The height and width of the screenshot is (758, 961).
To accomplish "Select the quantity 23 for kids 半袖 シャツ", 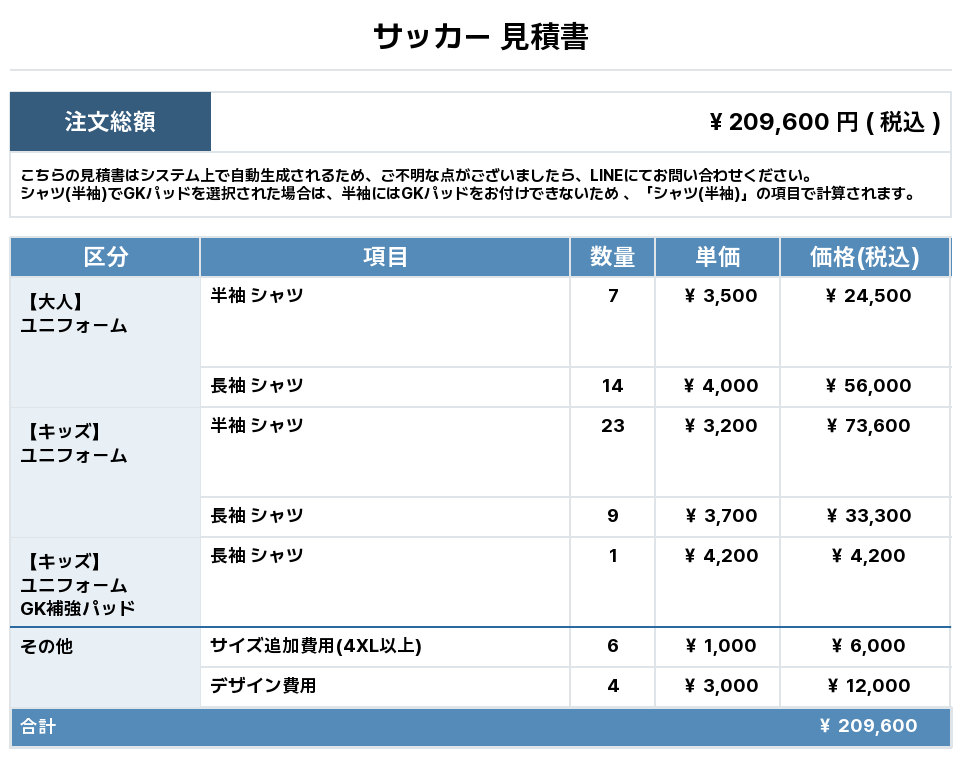I will click(x=612, y=426).
